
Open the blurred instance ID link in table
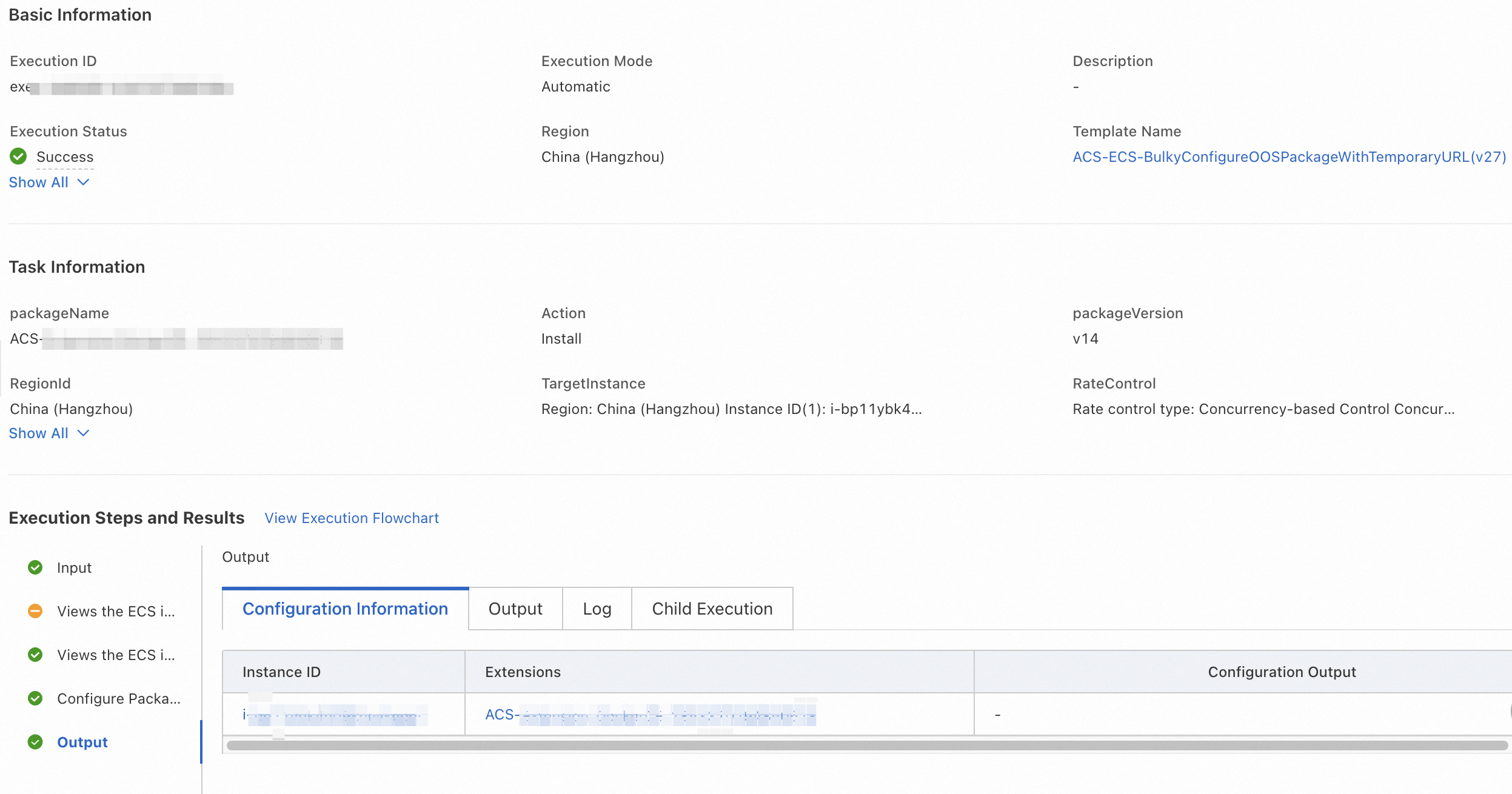click(x=335, y=715)
